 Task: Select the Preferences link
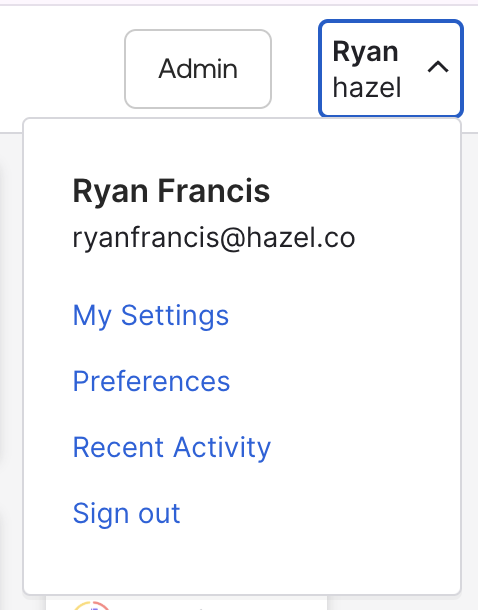pyautogui.click(x=151, y=381)
